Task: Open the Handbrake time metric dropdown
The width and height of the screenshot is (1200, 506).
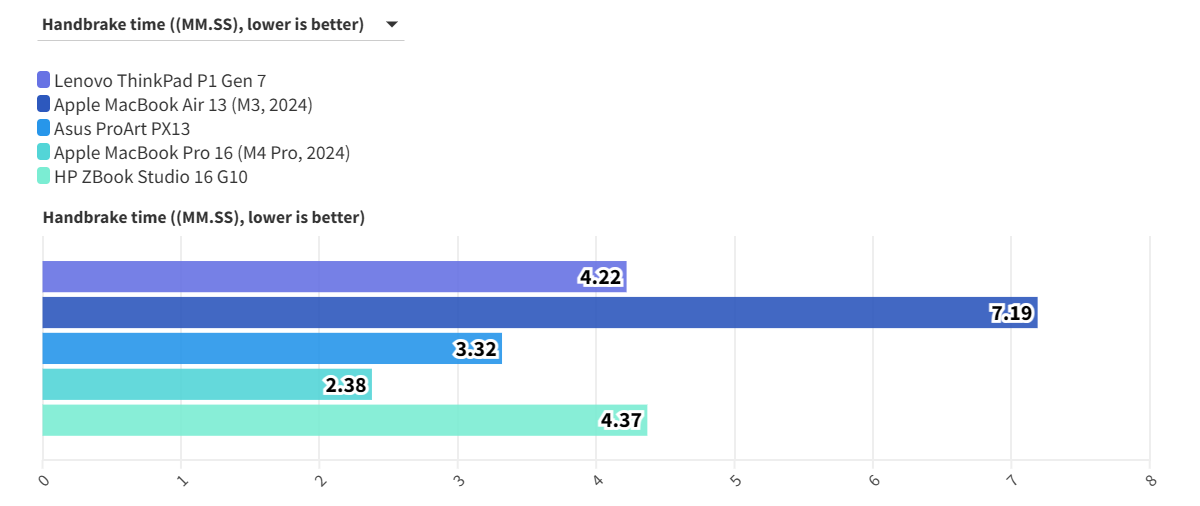Action: pyautogui.click(x=202, y=24)
